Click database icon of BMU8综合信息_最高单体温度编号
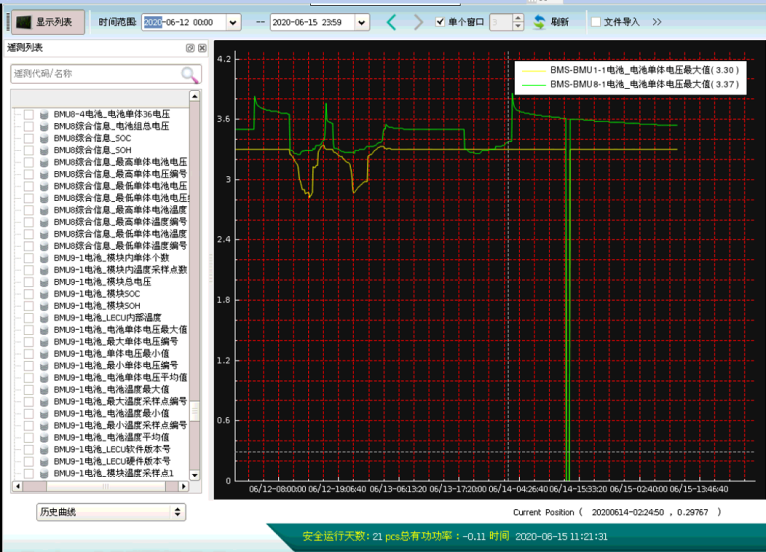 (x=44, y=222)
